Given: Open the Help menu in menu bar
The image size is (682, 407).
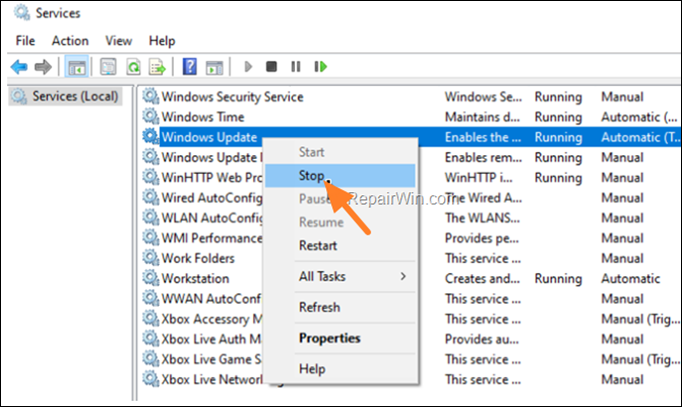Looking at the screenshot, I should 162,41.
